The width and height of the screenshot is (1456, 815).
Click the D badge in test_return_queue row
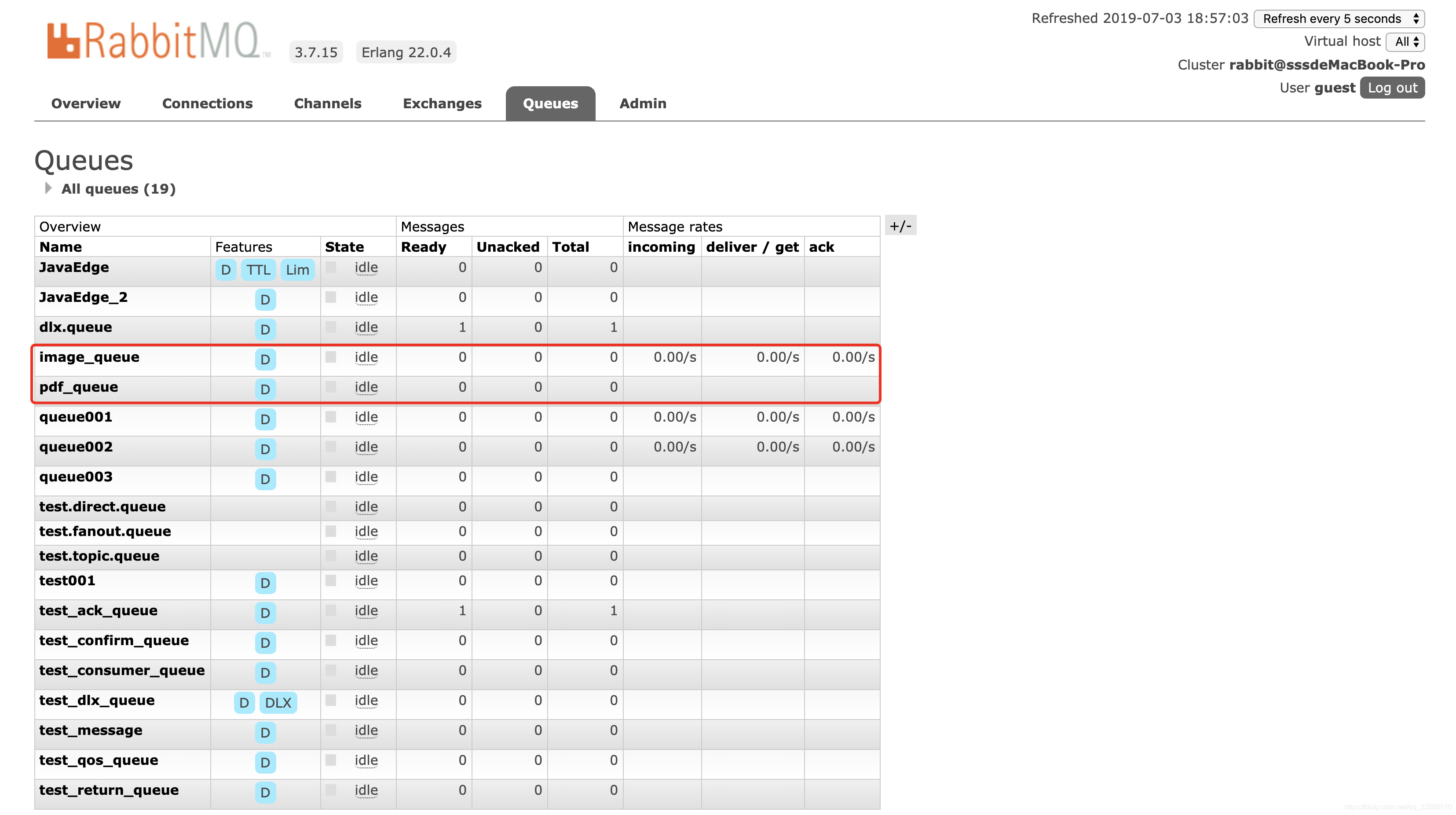[x=265, y=793]
